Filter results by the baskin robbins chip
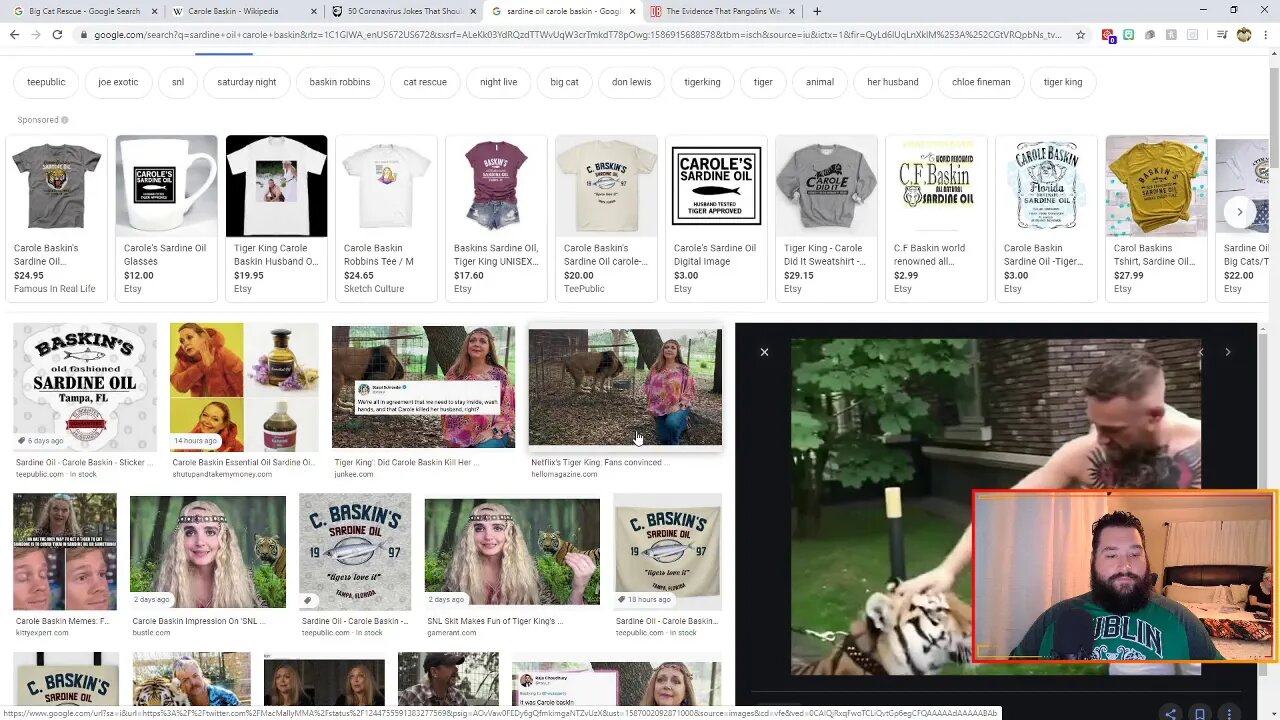Screen dimensions: 1280x720 click(x=339, y=82)
